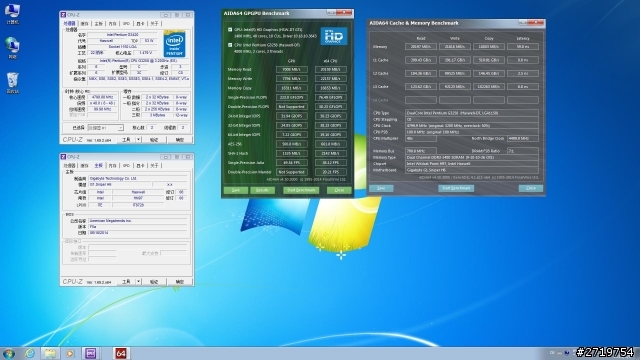Click 确定 button in the CPU-Z processor window
The height and width of the screenshot is (360, 640).
[x=180, y=140]
